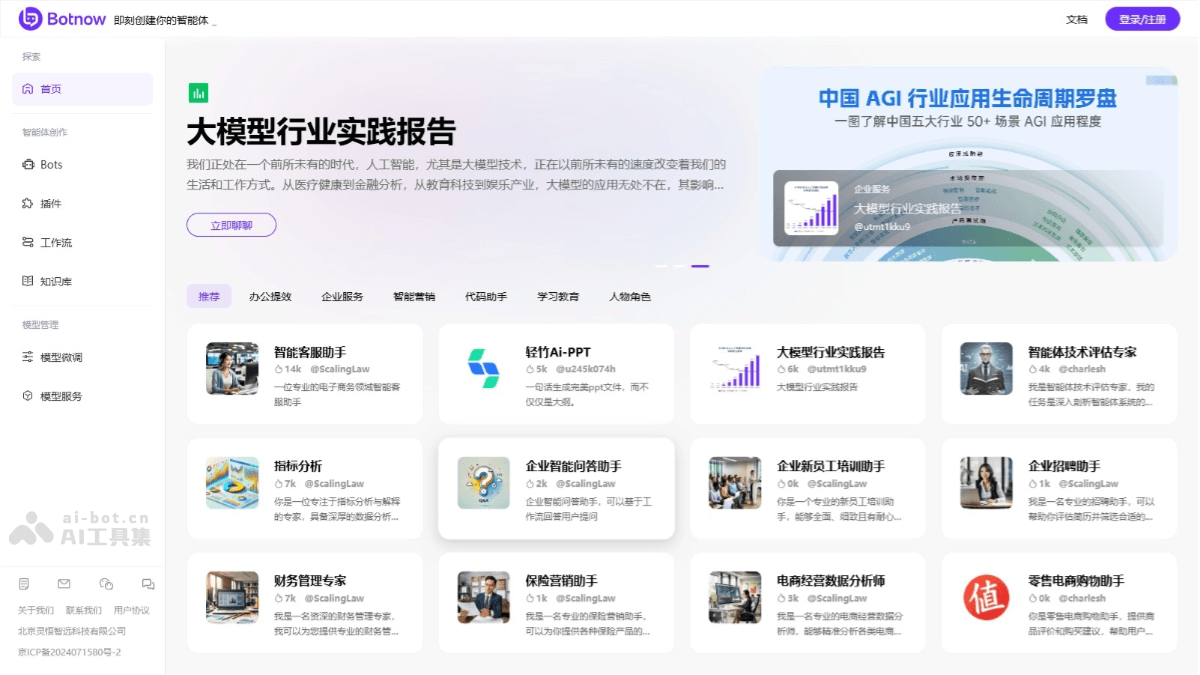Click the Botnow logo icon
Viewport: 1200px width, 675px height.
(x=30, y=19)
